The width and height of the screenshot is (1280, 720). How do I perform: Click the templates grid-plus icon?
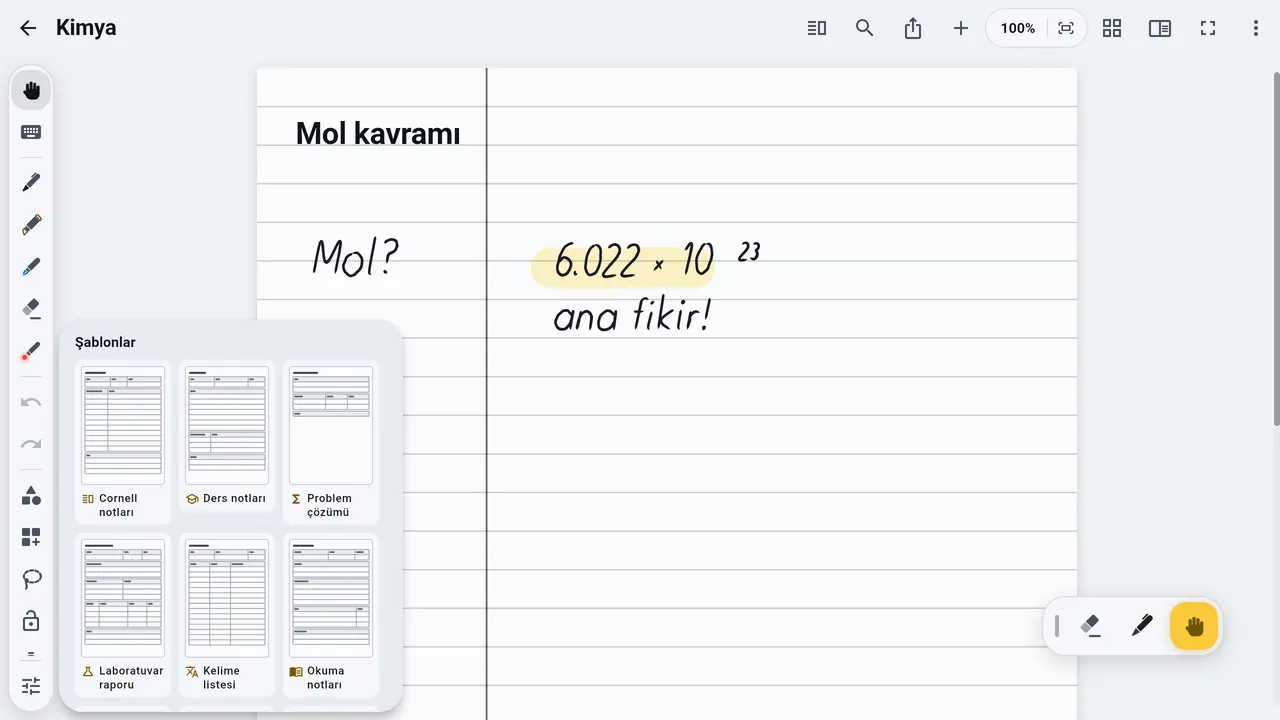pyautogui.click(x=31, y=537)
